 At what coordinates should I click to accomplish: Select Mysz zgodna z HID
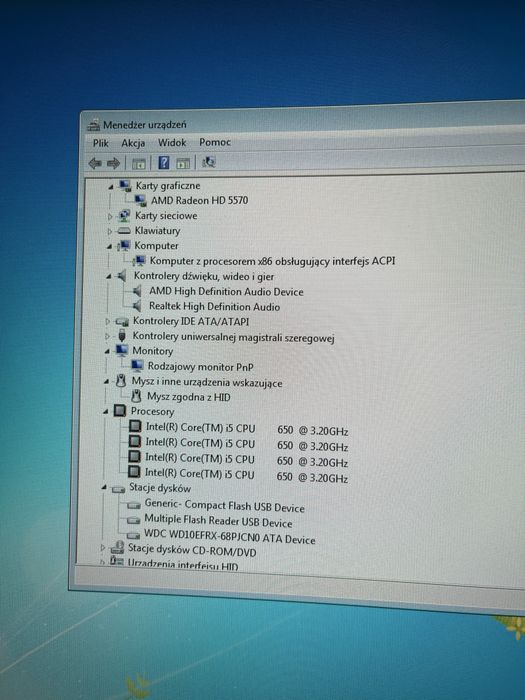click(188, 397)
